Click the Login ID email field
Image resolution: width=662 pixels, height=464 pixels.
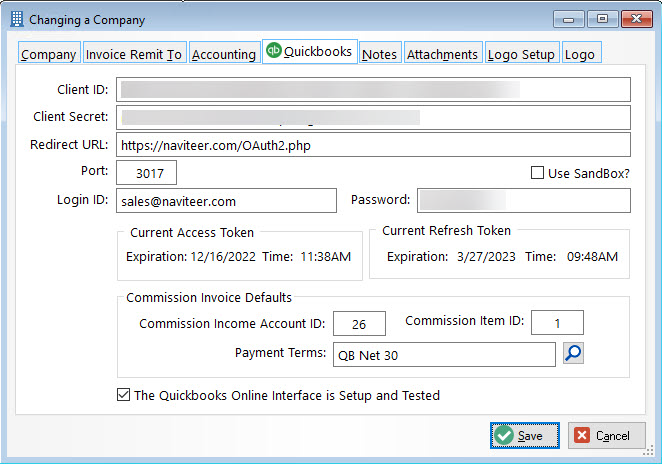pos(226,201)
